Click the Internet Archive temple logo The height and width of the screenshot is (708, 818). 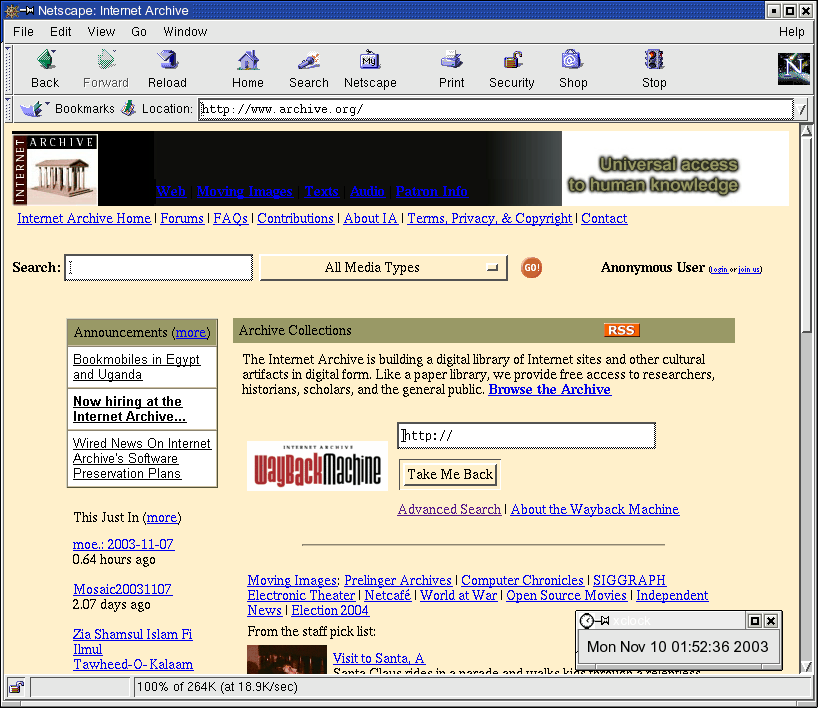point(55,170)
